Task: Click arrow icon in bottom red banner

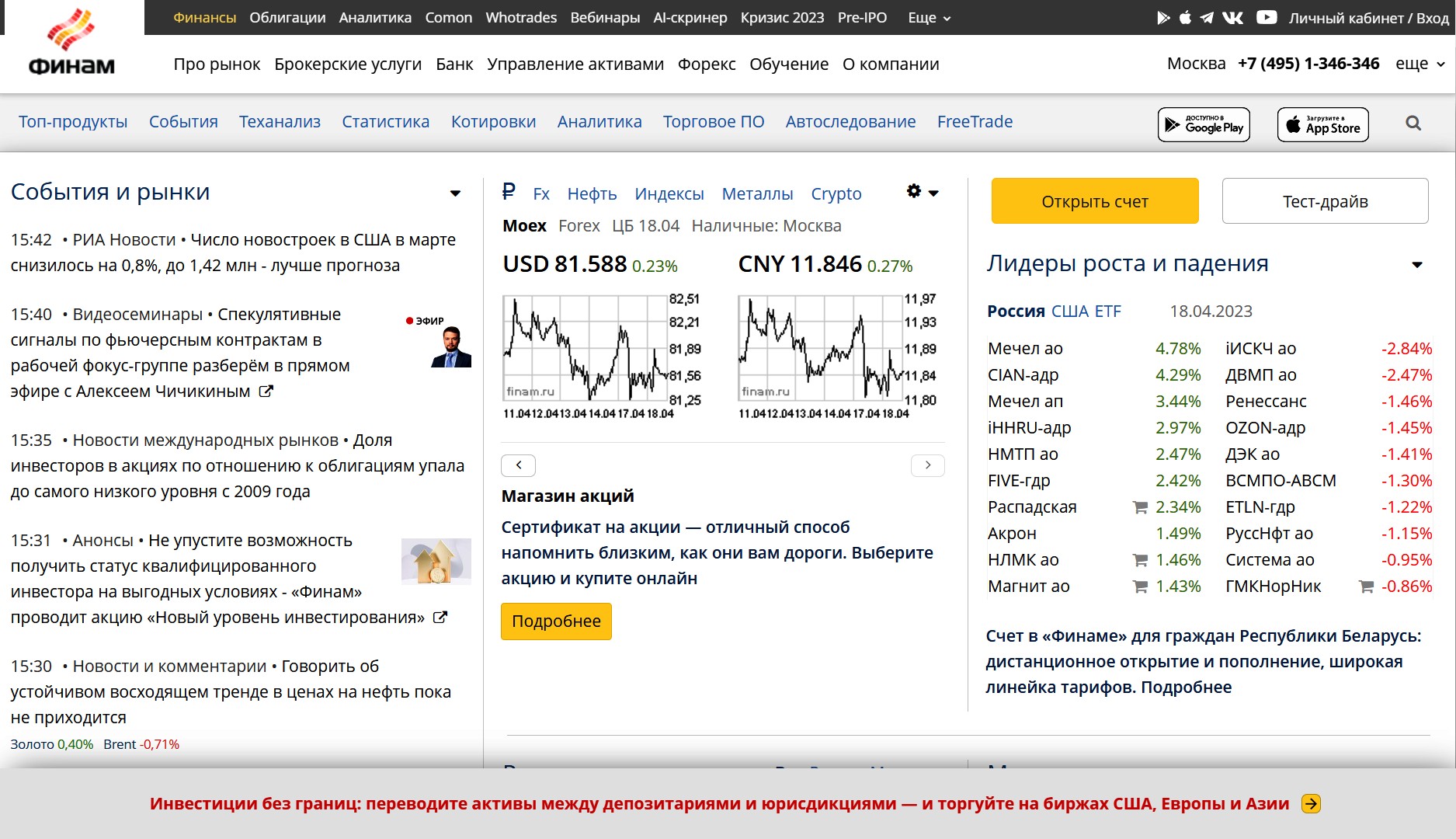Action: (x=1311, y=804)
